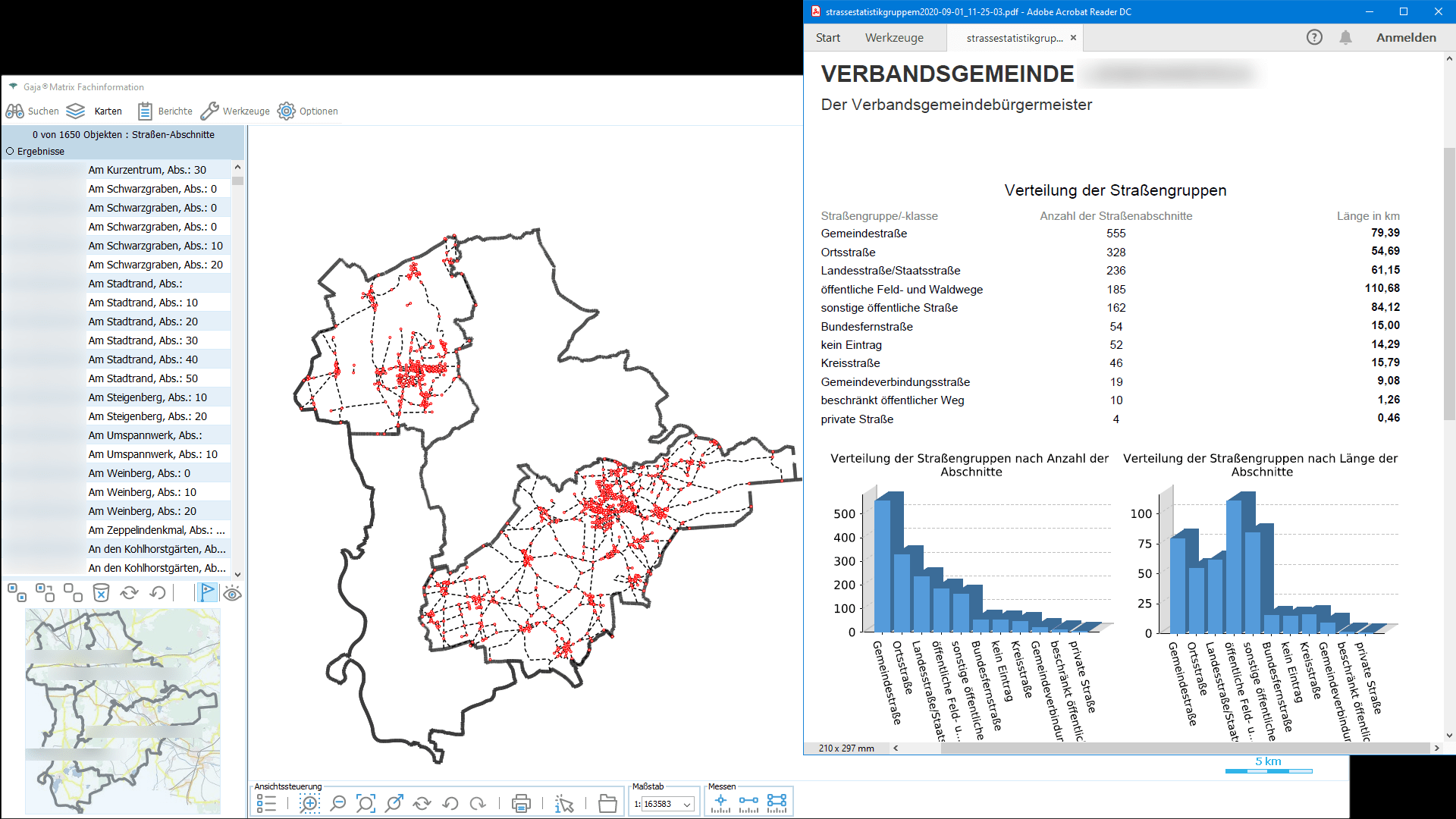The height and width of the screenshot is (819, 1456).
Task: Click the trash icon to clear selection
Action: point(101,592)
